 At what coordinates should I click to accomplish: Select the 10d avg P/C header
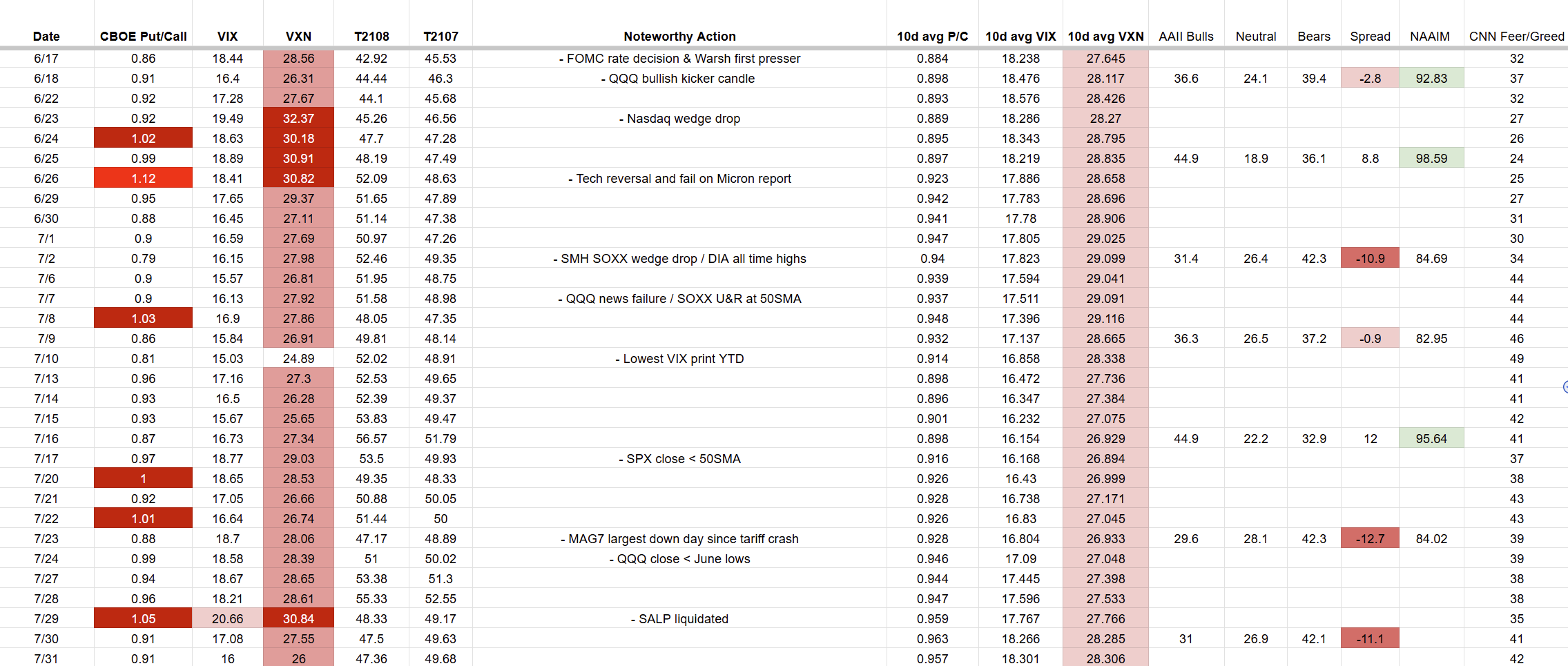932,37
